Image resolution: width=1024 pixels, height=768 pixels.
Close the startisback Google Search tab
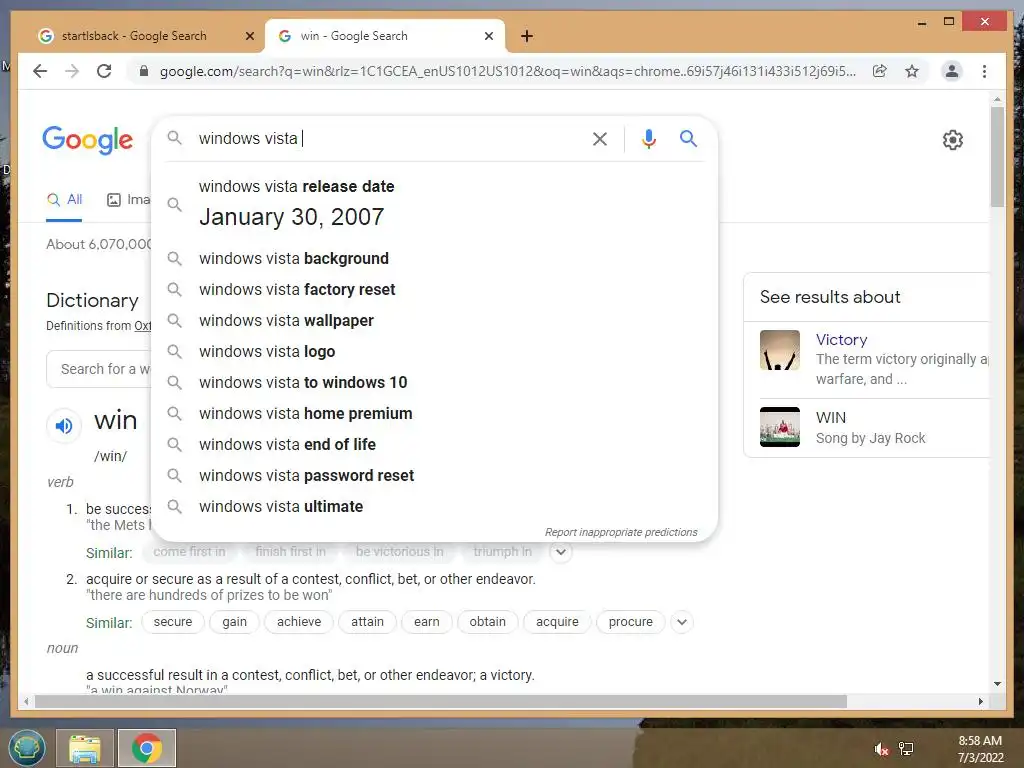(249, 36)
